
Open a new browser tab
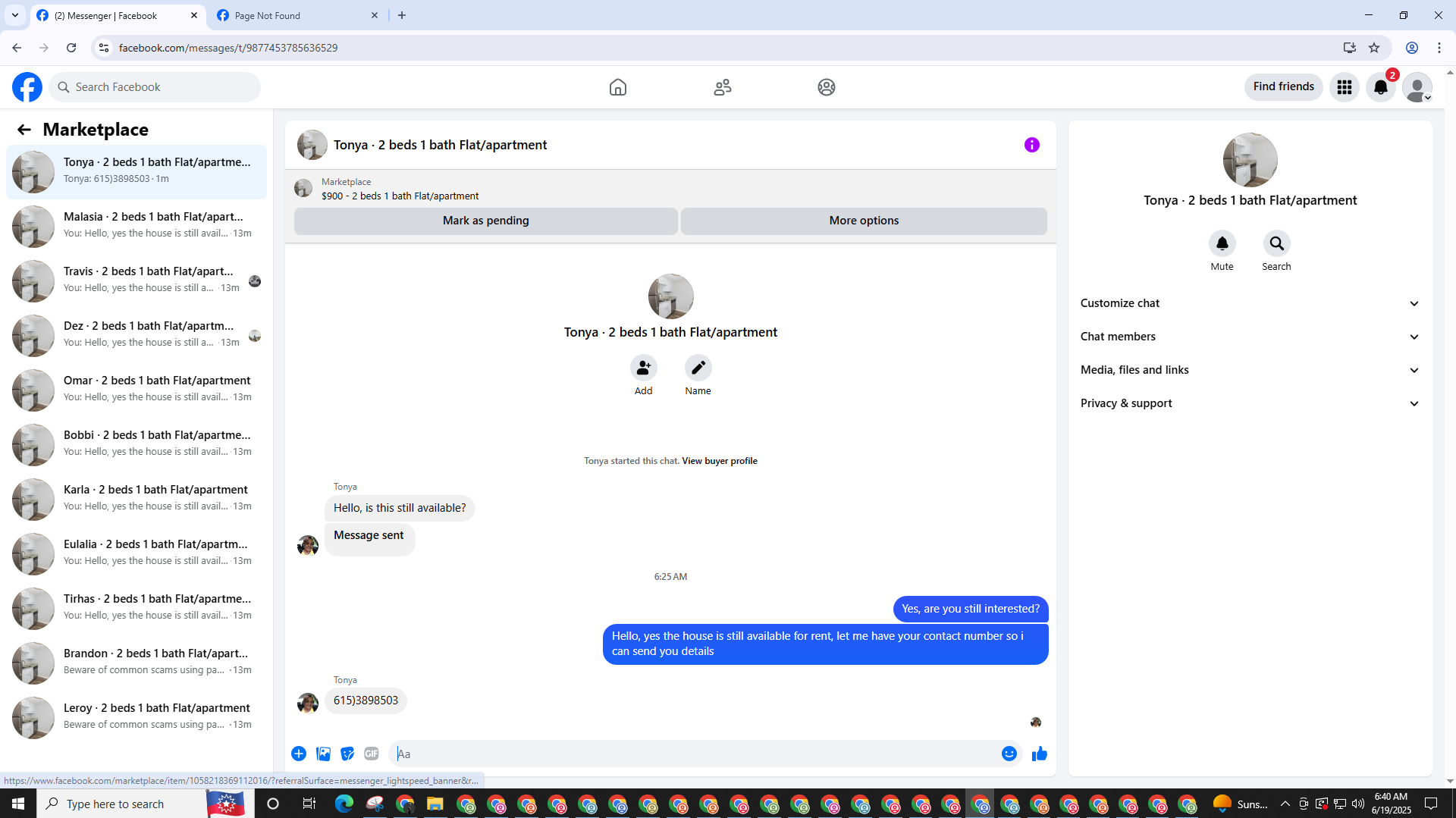[x=402, y=15]
